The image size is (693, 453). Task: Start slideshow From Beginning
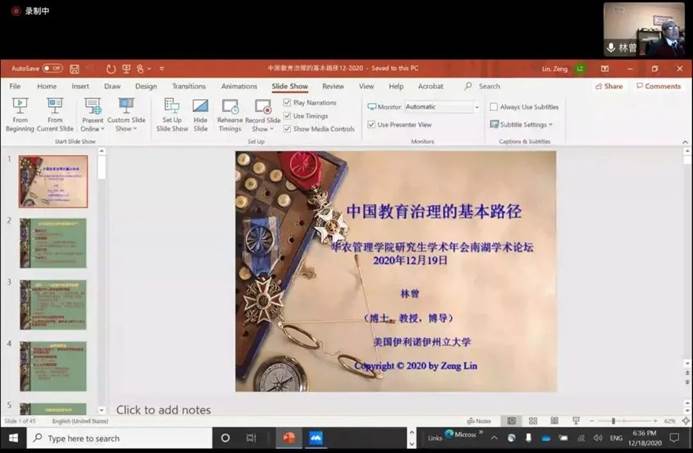tap(19, 106)
